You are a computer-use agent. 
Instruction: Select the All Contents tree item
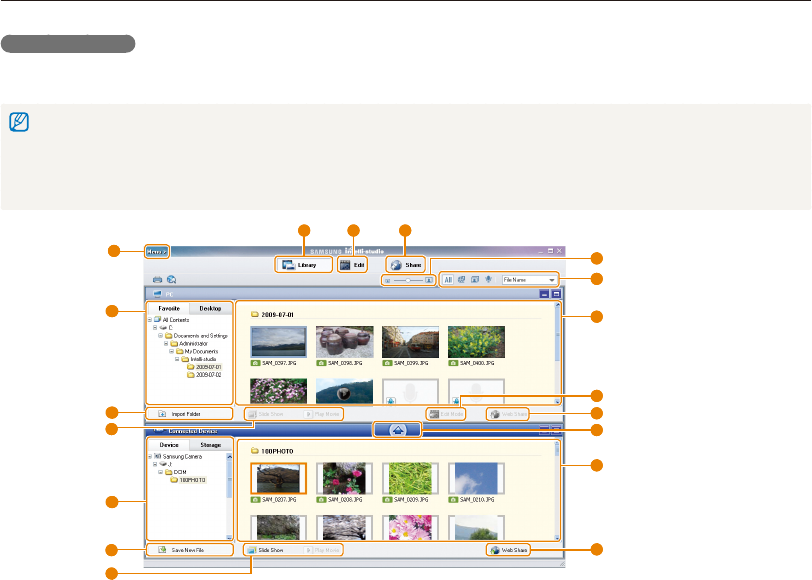171,320
